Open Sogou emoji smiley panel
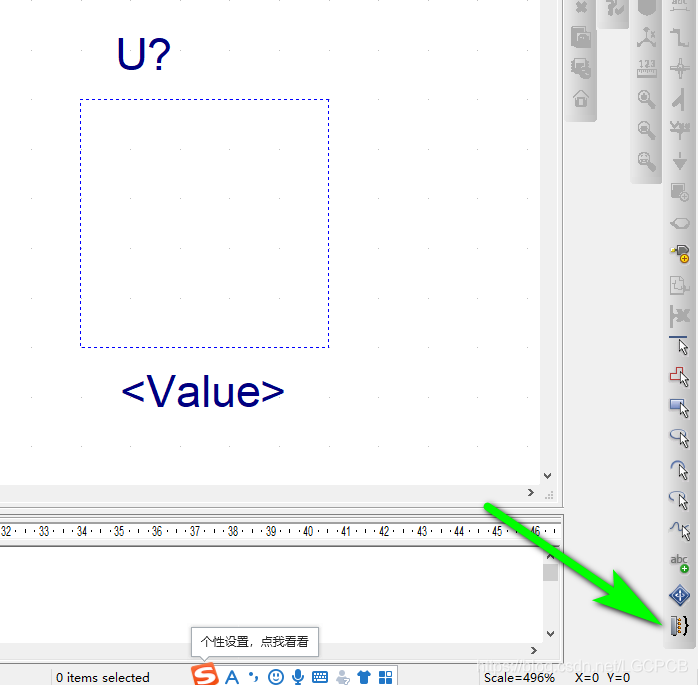 point(276,677)
